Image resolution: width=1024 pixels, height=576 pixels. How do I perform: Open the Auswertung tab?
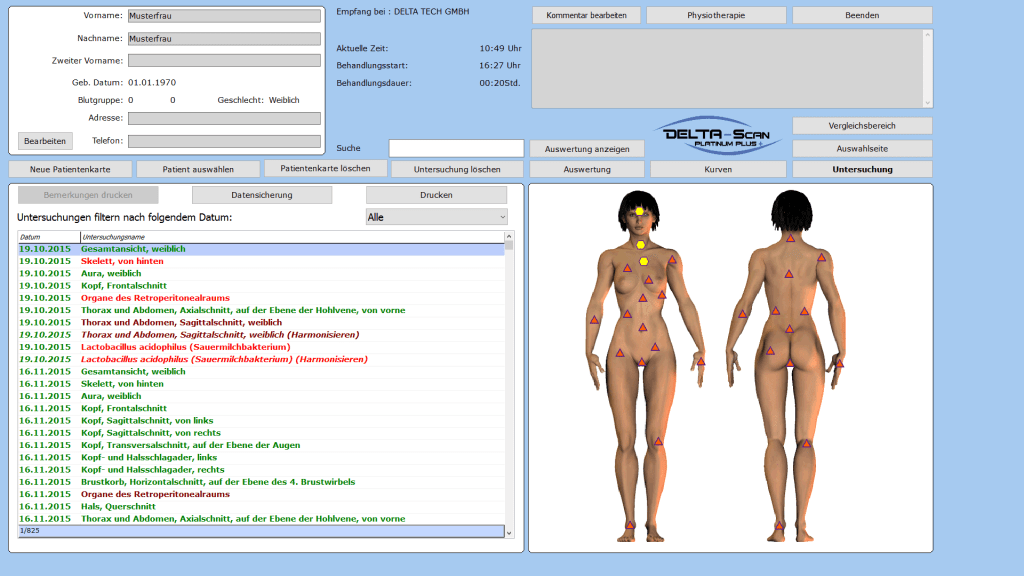tap(587, 170)
